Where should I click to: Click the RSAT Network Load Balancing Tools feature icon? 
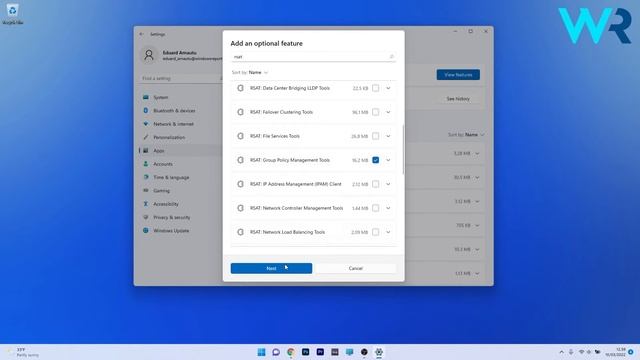pyautogui.click(x=240, y=232)
